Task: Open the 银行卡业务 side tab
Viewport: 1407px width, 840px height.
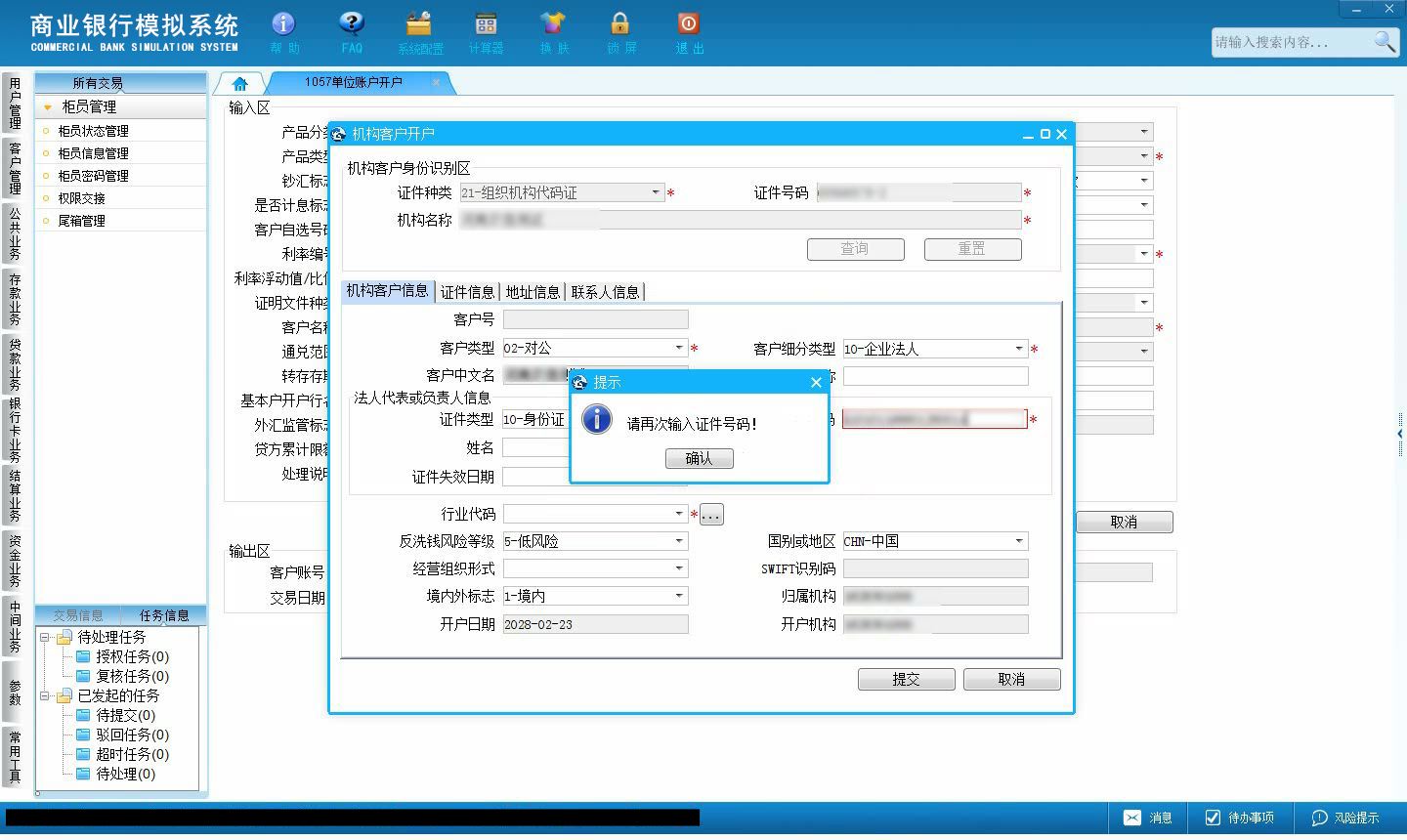Action: tap(14, 430)
